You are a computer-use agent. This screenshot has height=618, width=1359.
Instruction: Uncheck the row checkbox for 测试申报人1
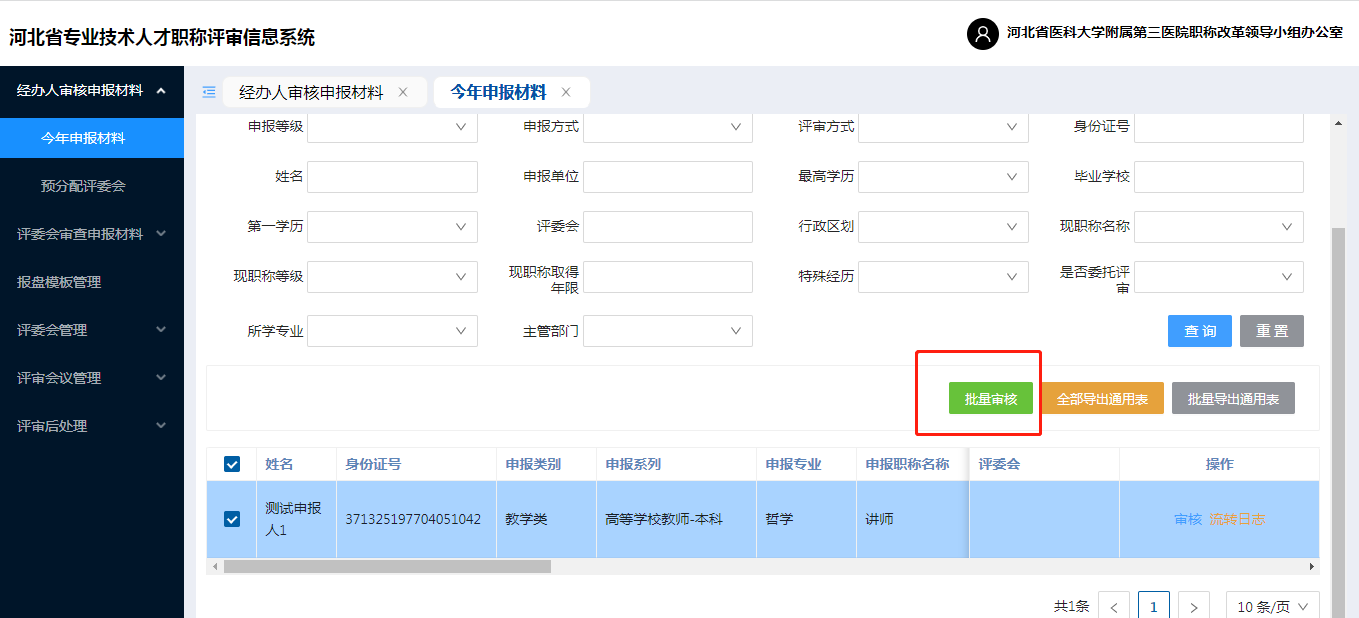(232, 519)
